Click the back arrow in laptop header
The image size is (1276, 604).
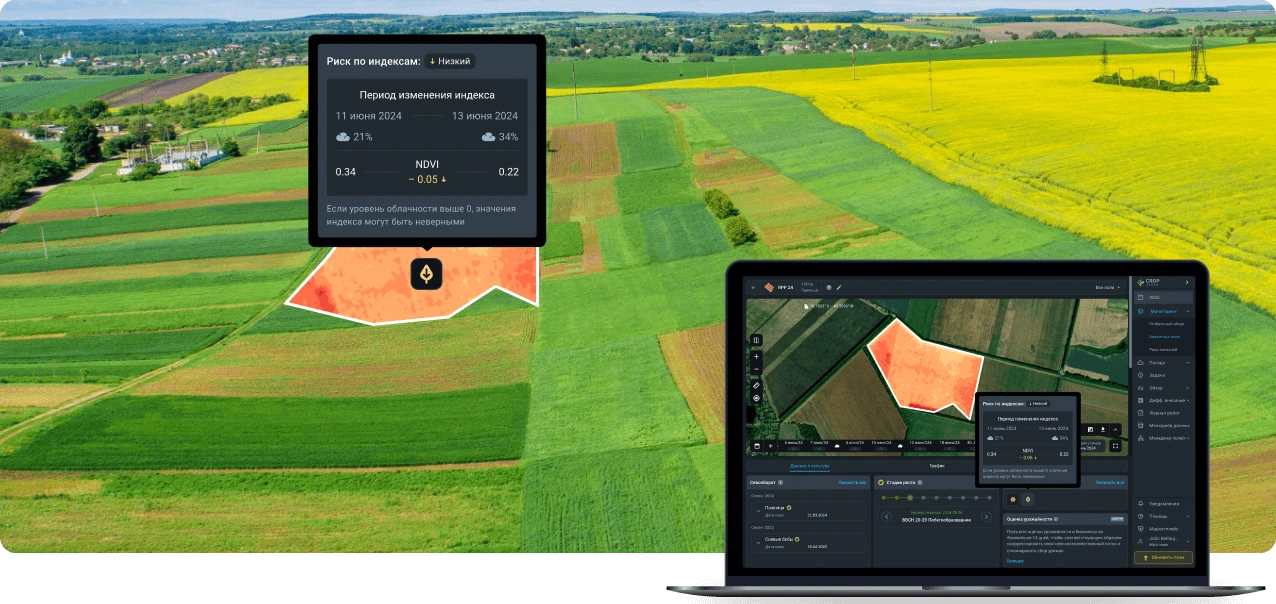coord(754,287)
